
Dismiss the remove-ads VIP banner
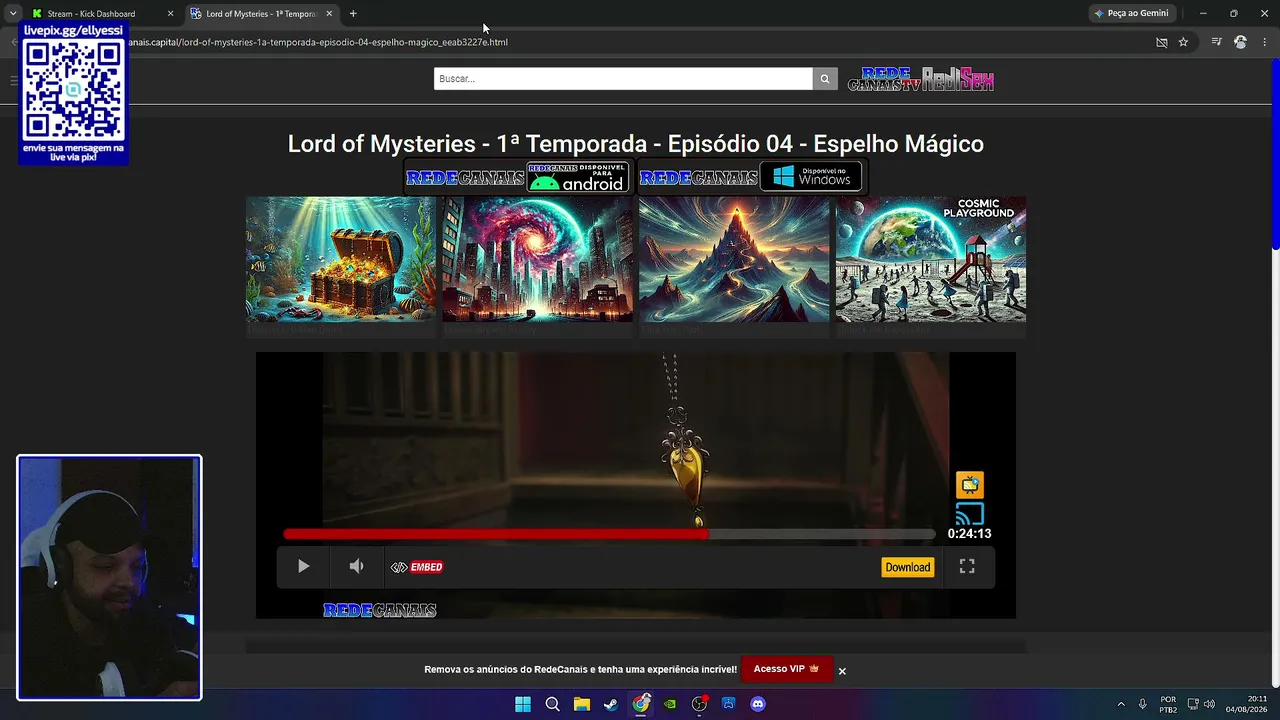click(842, 671)
